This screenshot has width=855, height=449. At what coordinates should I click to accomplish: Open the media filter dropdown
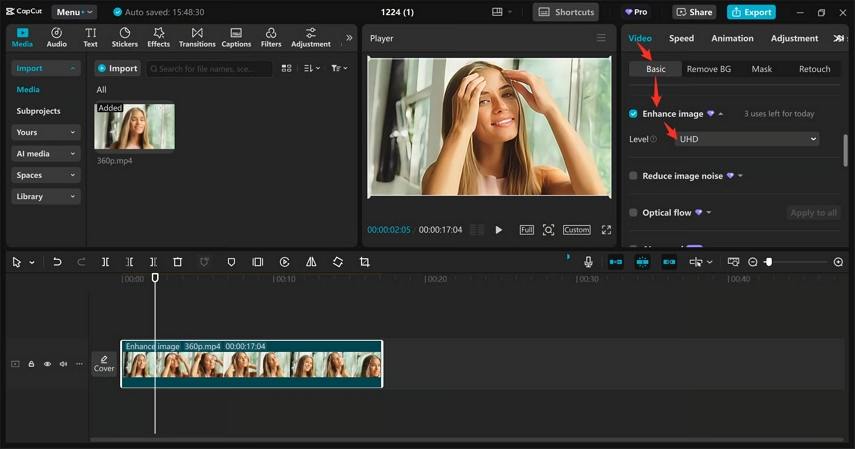339,68
